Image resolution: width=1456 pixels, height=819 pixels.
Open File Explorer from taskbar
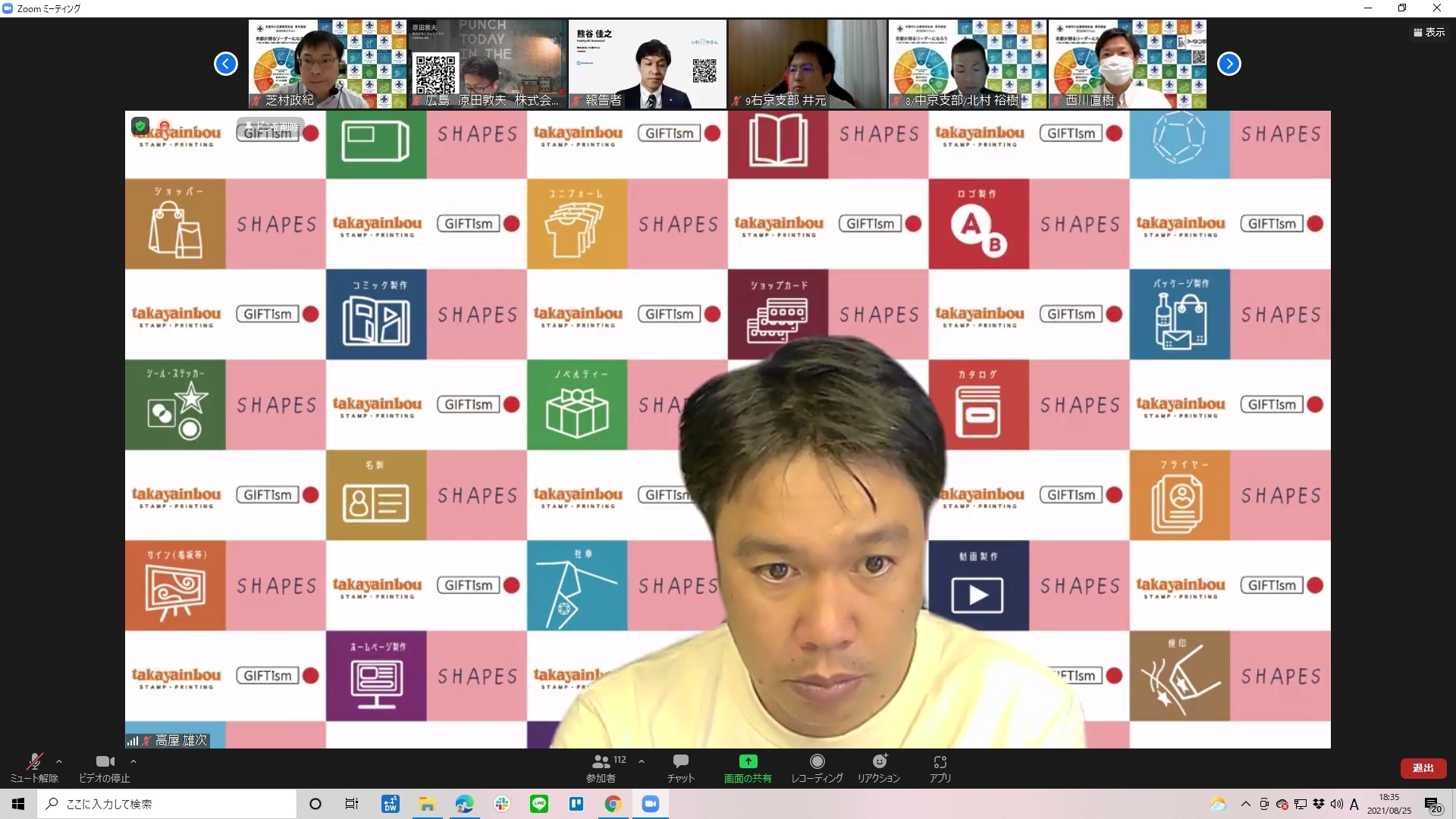click(427, 804)
